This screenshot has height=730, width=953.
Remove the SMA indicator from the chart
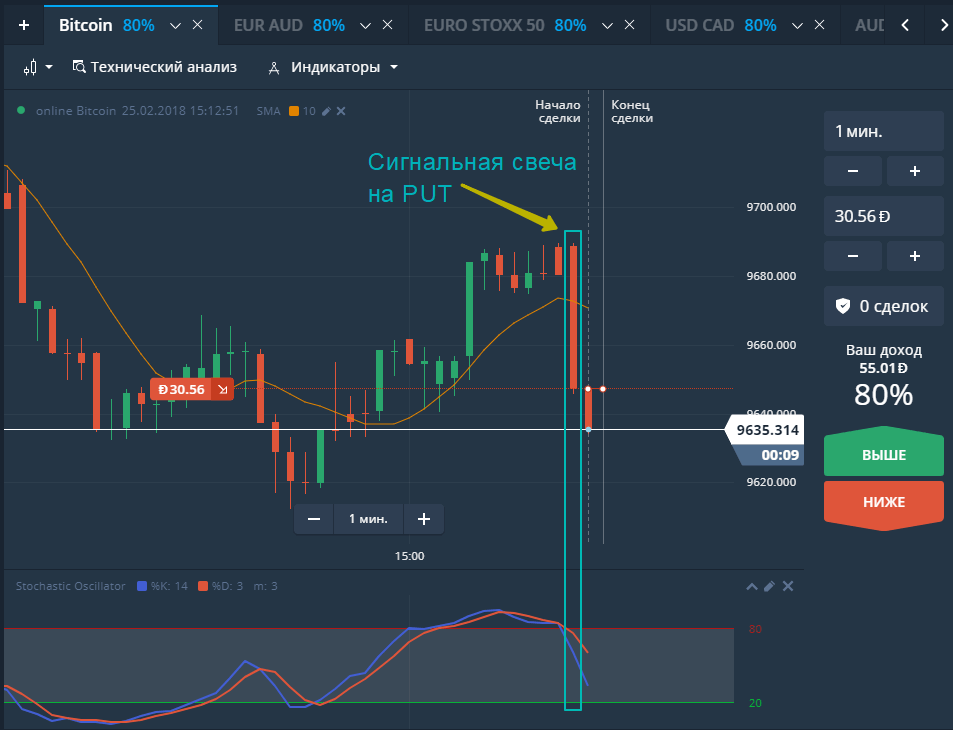tap(341, 111)
